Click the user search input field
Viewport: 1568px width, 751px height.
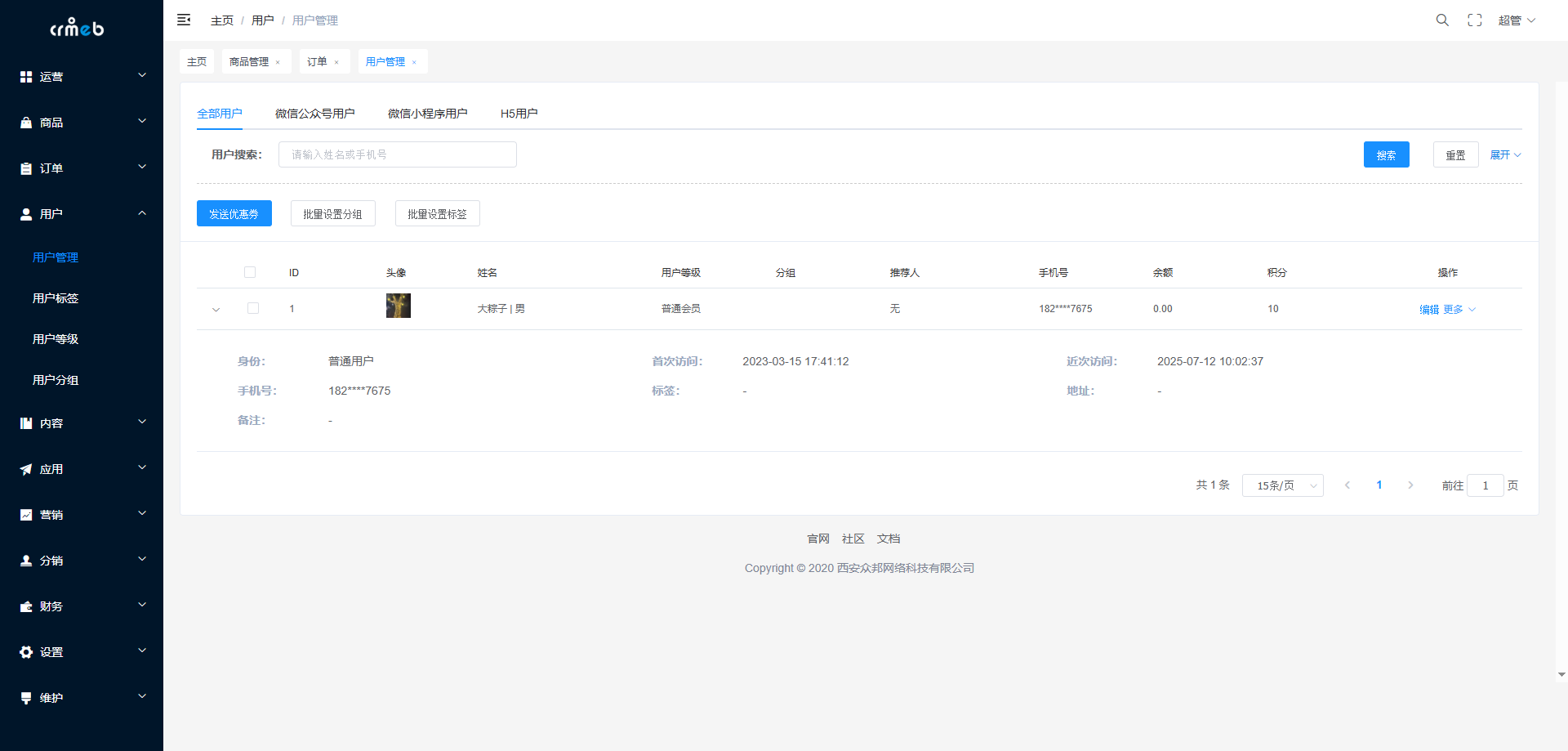click(x=397, y=154)
